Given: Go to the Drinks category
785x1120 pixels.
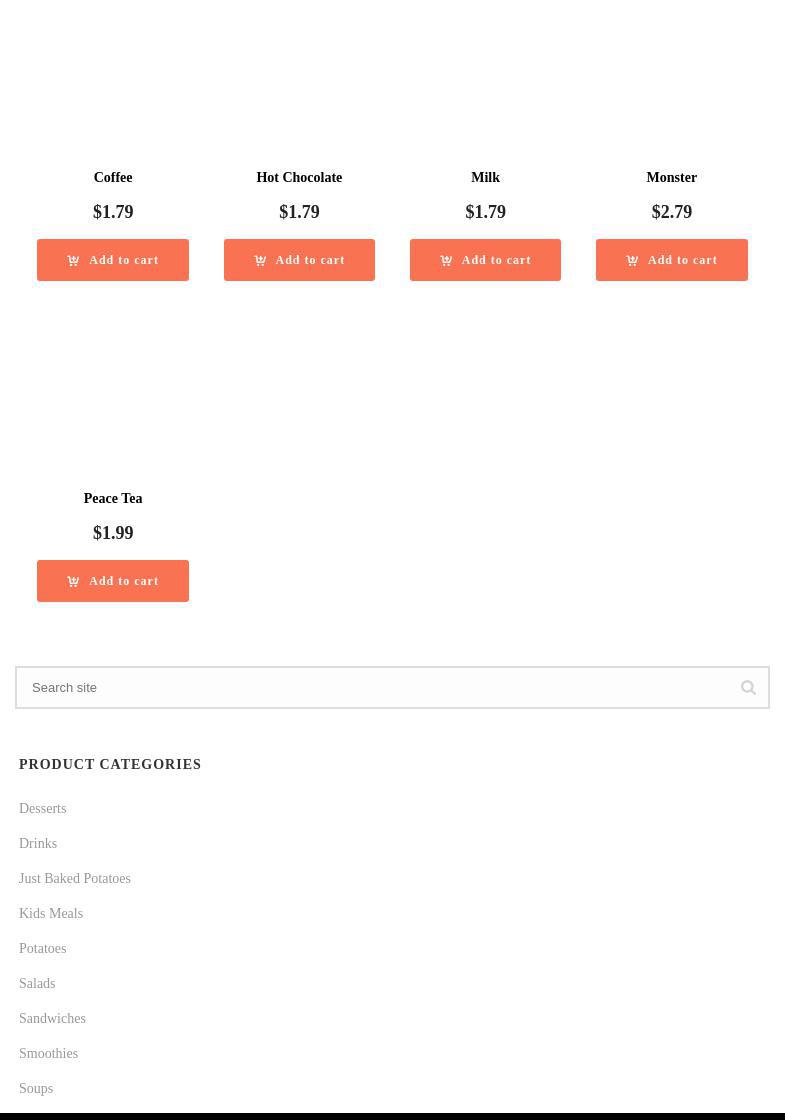Looking at the screenshot, I should [x=38, y=844].
